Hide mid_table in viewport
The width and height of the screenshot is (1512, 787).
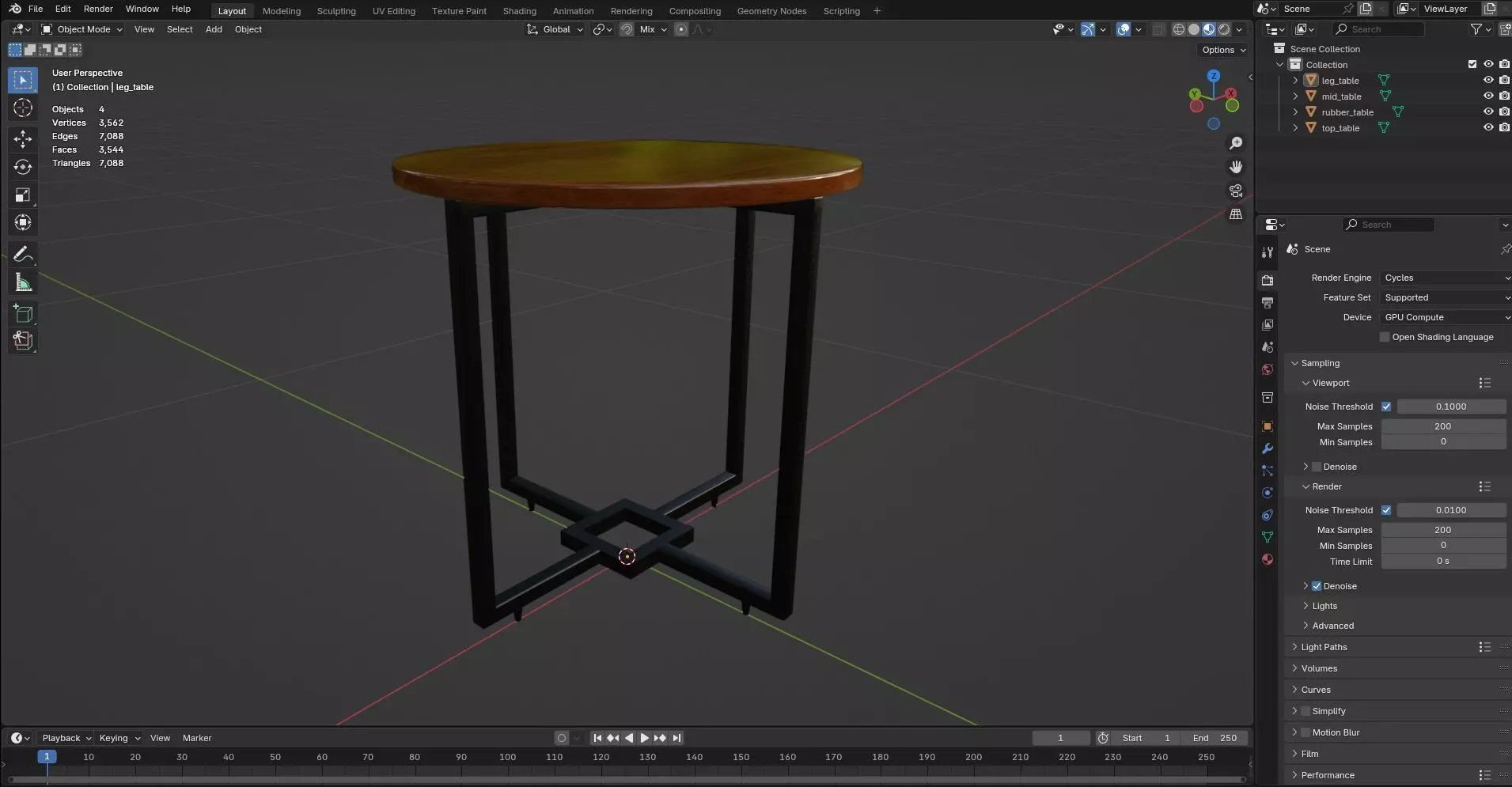1488,96
